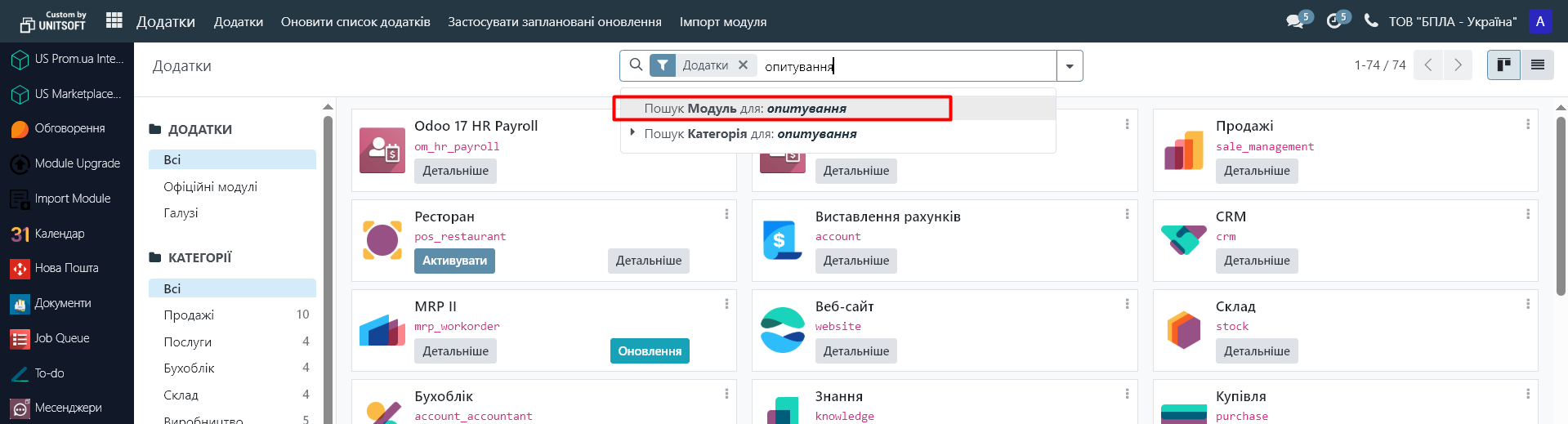Open the conversations chat icon in header
The height and width of the screenshot is (424, 1568).
click(1294, 21)
